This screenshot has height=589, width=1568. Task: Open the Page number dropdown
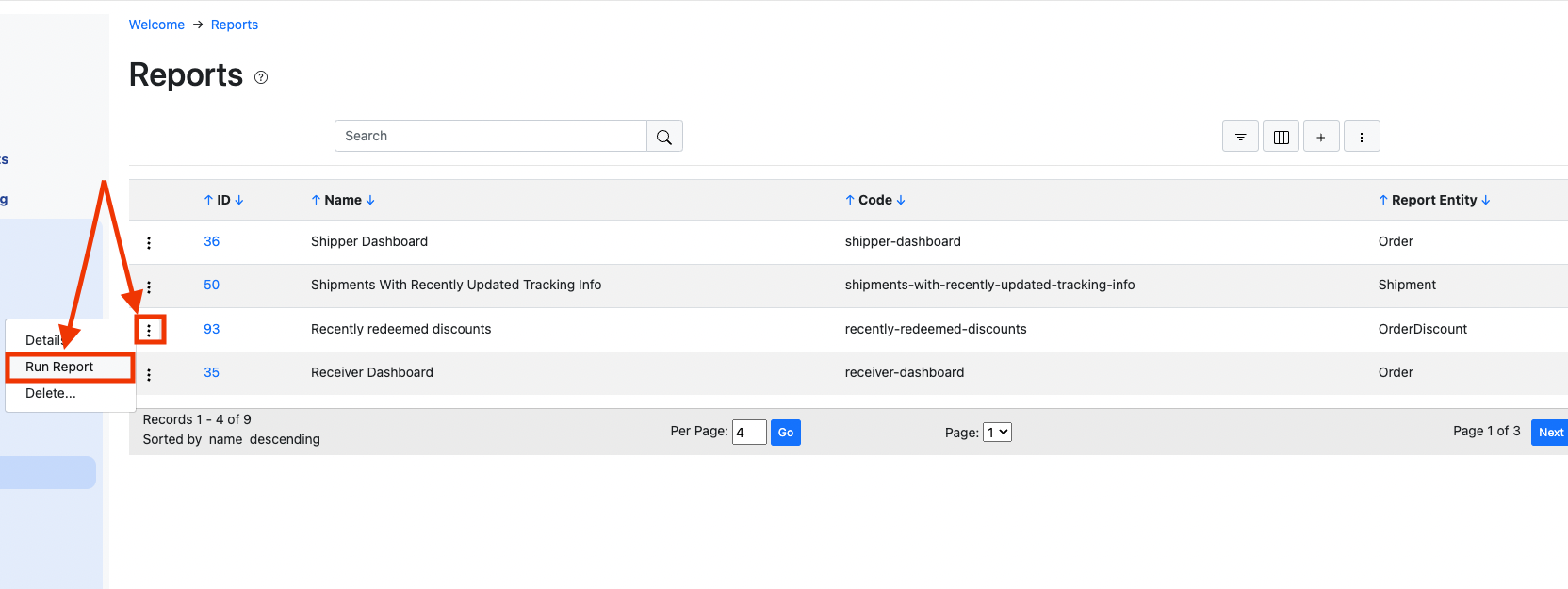[x=997, y=432]
